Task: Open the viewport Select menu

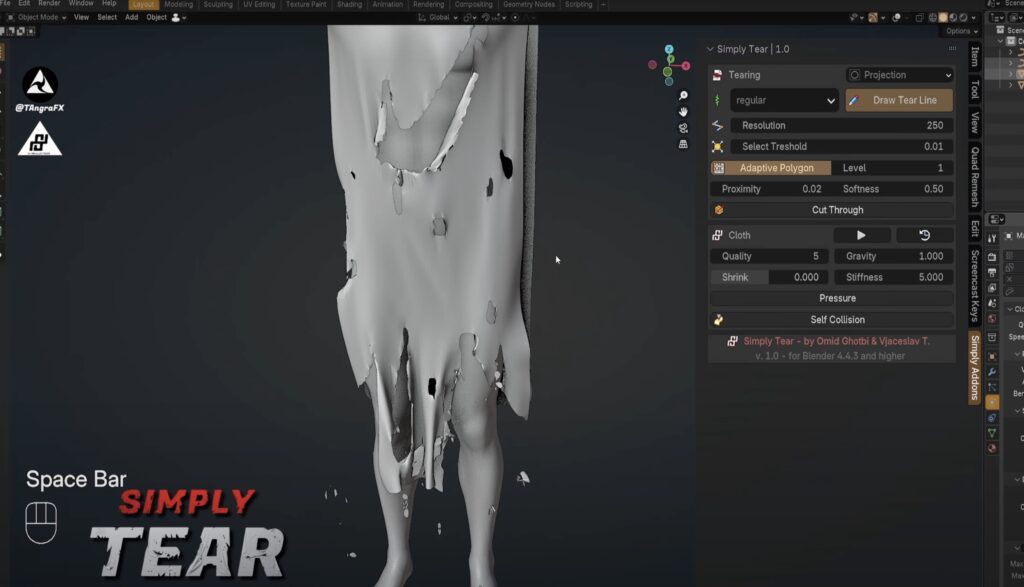Action: pos(107,18)
